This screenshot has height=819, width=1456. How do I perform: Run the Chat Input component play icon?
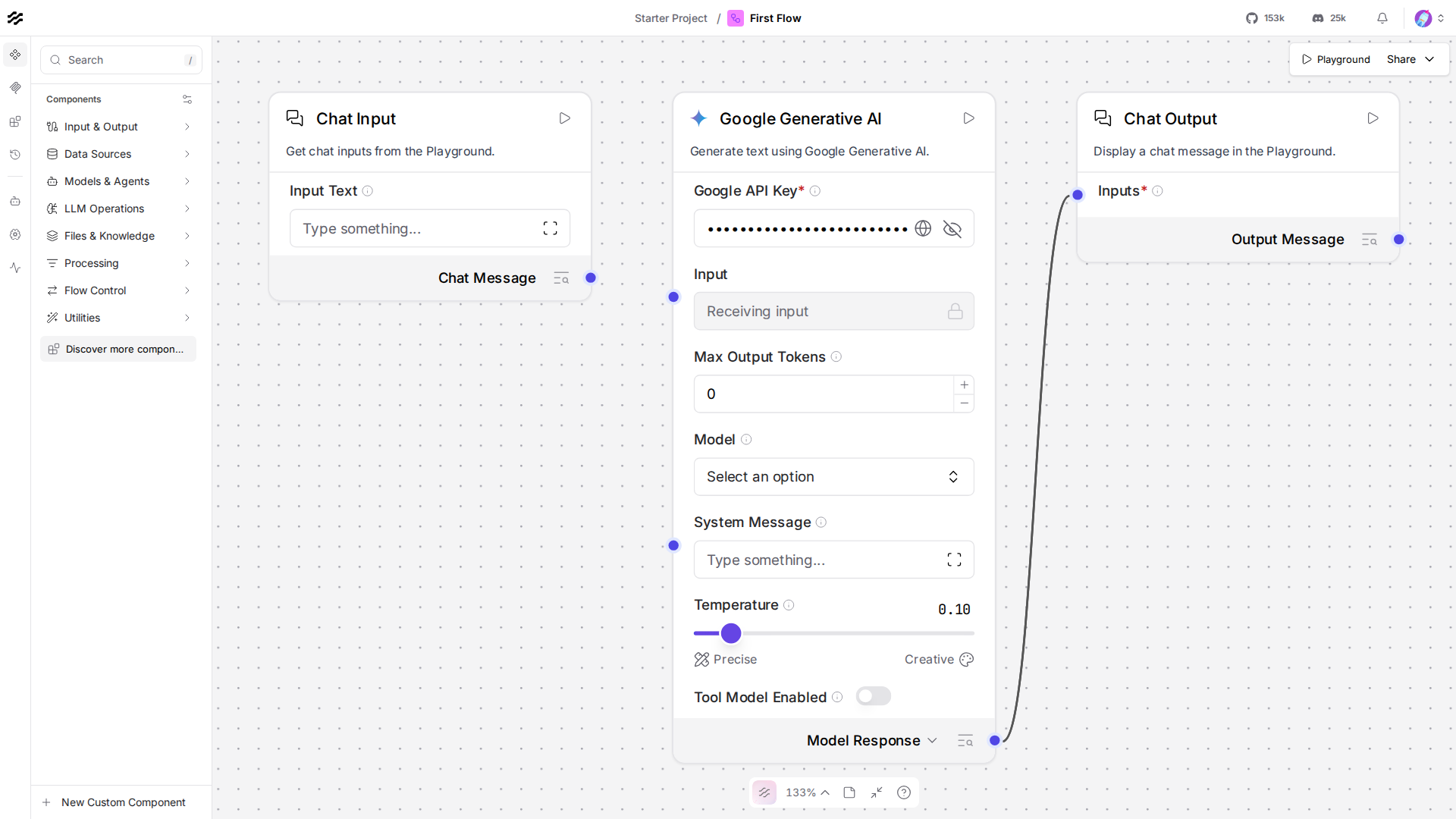[x=565, y=118]
